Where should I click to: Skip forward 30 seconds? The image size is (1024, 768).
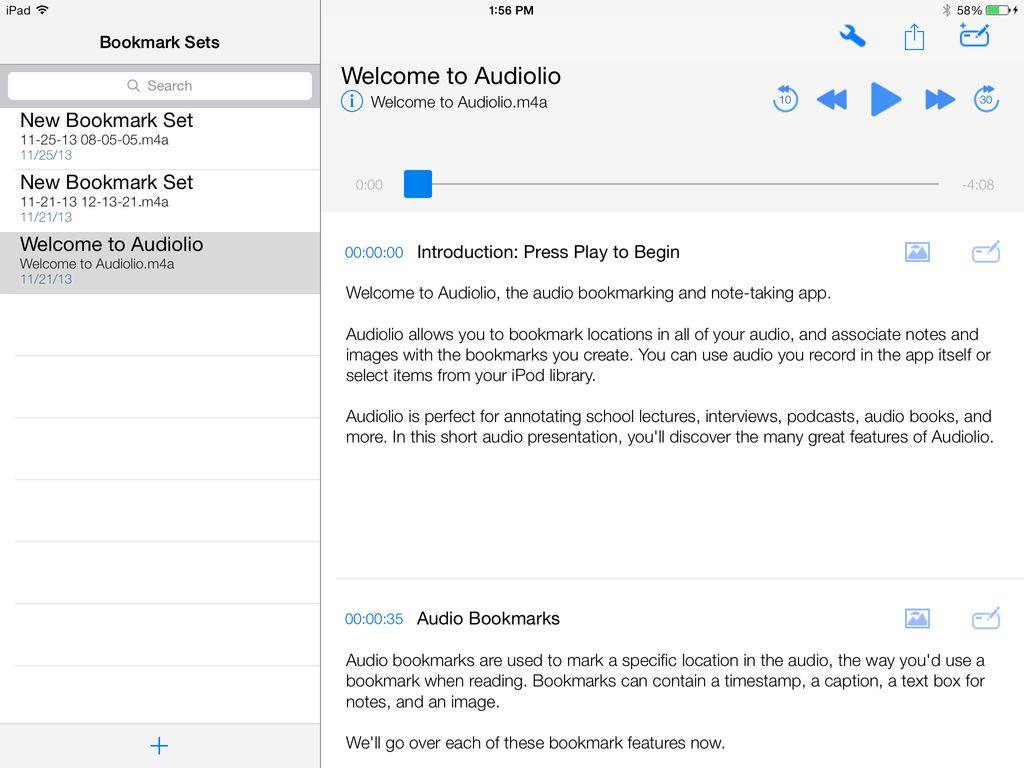point(986,99)
